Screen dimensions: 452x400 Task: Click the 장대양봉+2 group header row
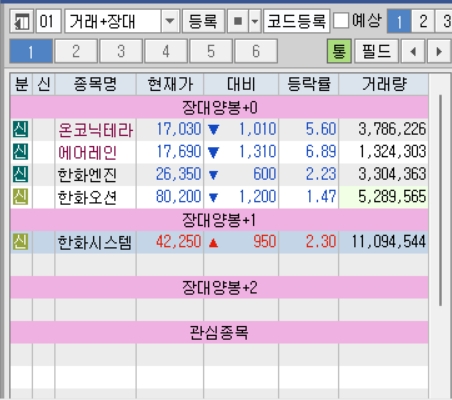point(219,287)
